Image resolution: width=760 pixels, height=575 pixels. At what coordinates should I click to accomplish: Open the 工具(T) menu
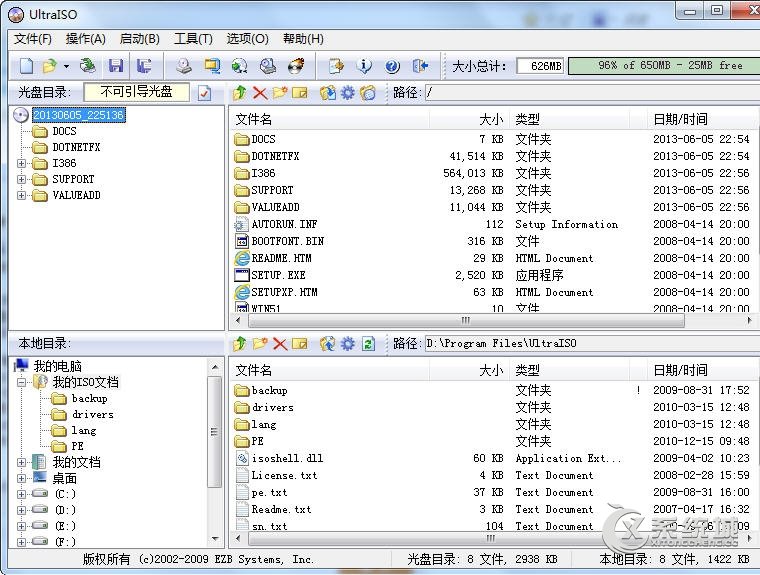tap(193, 39)
